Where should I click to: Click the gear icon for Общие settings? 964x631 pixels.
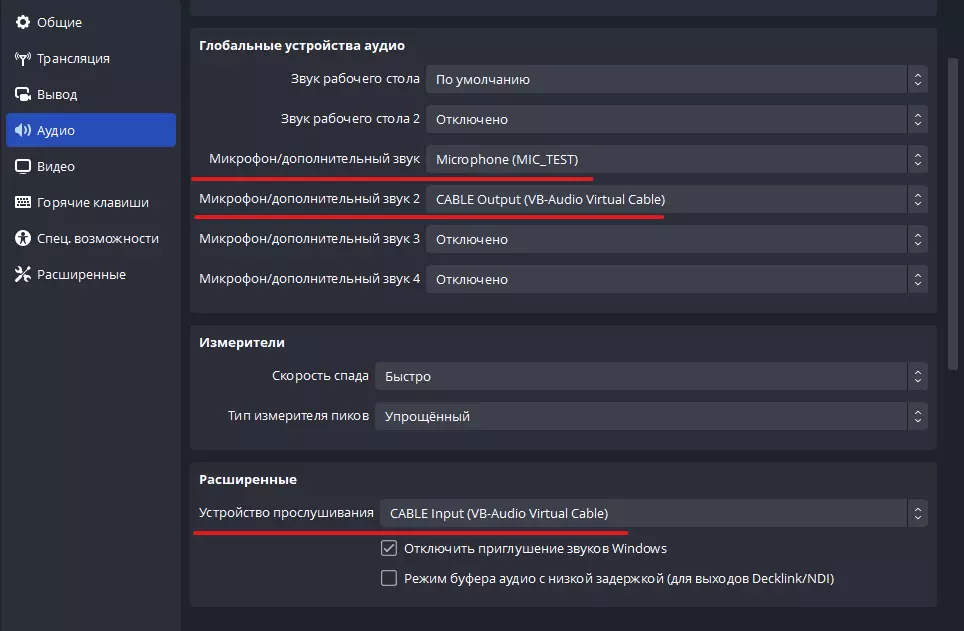pos(23,22)
